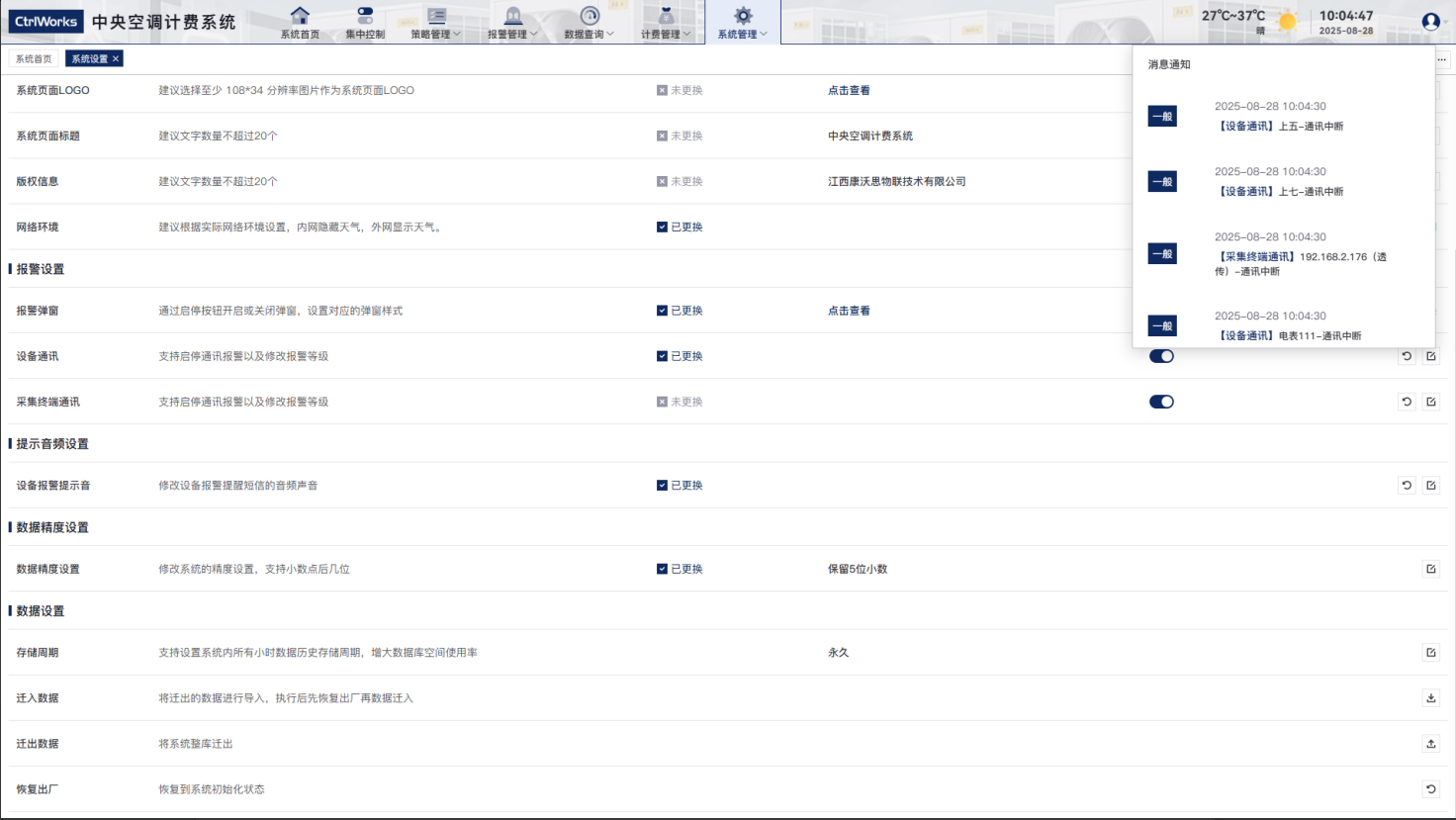
Task: Reset the 设备报警提示音 setting
Action: click(1407, 486)
